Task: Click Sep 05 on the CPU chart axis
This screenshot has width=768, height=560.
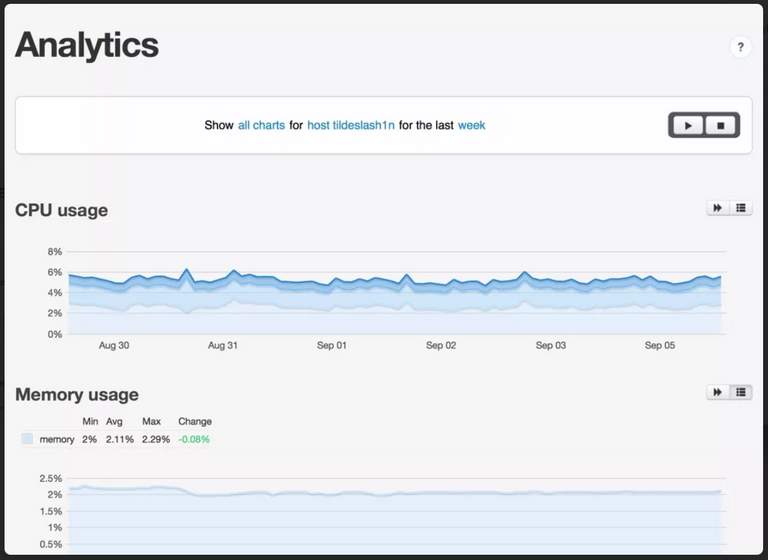Action: coord(659,345)
